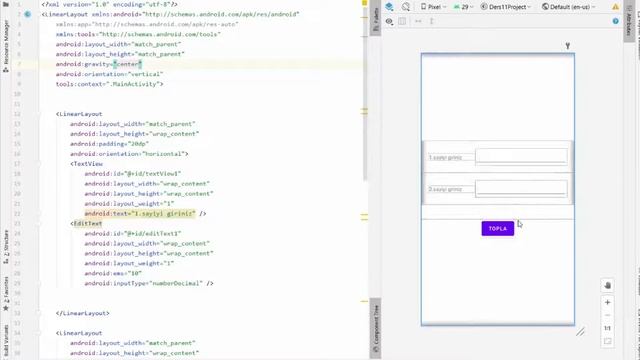Click the preview resize handle icon
Viewport: 640px width, 360px height.
pyautogui.click(x=580, y=332)
